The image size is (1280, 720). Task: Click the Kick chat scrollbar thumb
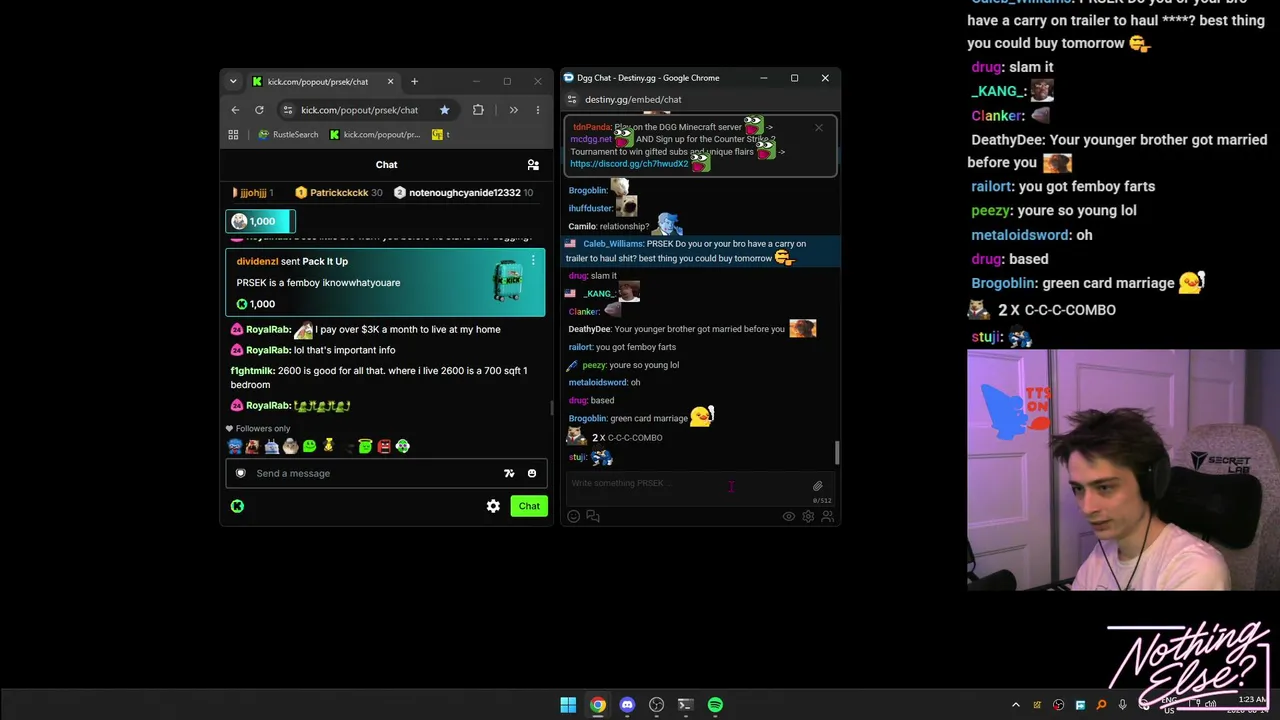tap(551, 408)
